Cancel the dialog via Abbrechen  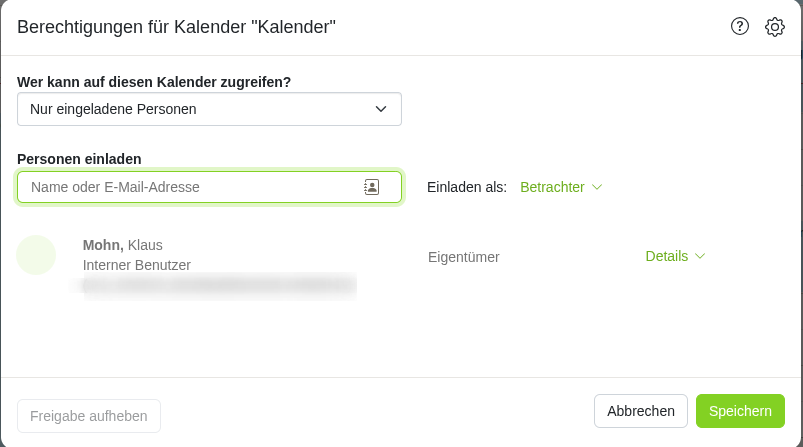click(x=641, y=411)
